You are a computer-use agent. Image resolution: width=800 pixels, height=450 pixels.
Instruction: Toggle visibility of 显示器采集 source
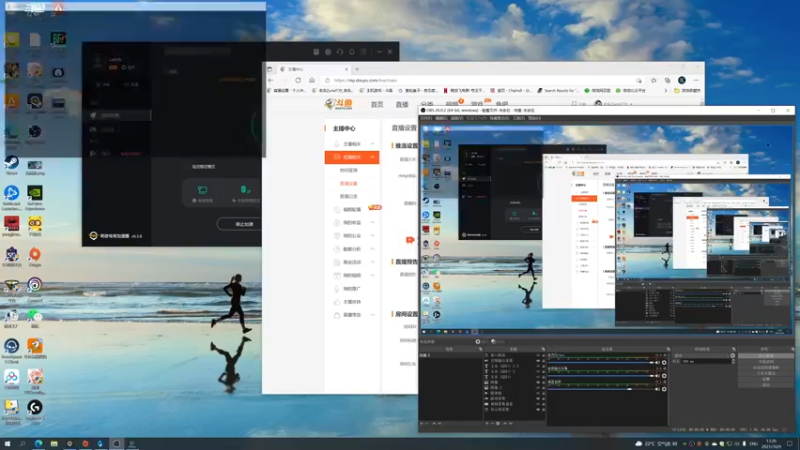click(538, 409)
